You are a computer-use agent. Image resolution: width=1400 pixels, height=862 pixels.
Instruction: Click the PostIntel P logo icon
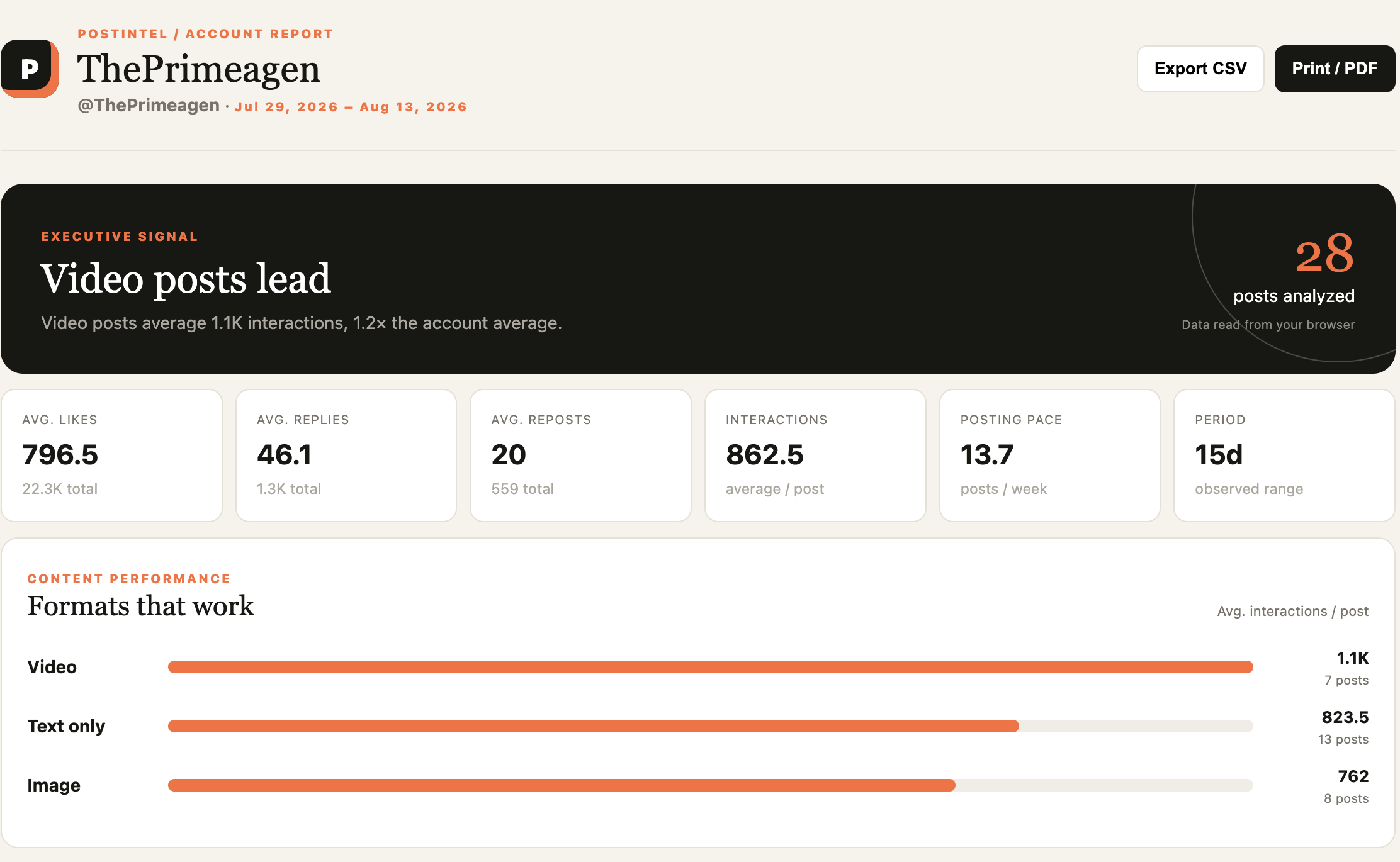(x=30, y=69)
